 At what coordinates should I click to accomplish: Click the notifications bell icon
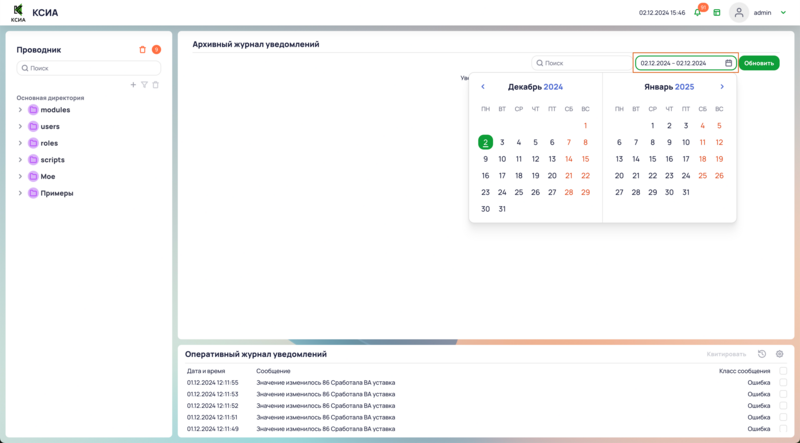point(698,13)
